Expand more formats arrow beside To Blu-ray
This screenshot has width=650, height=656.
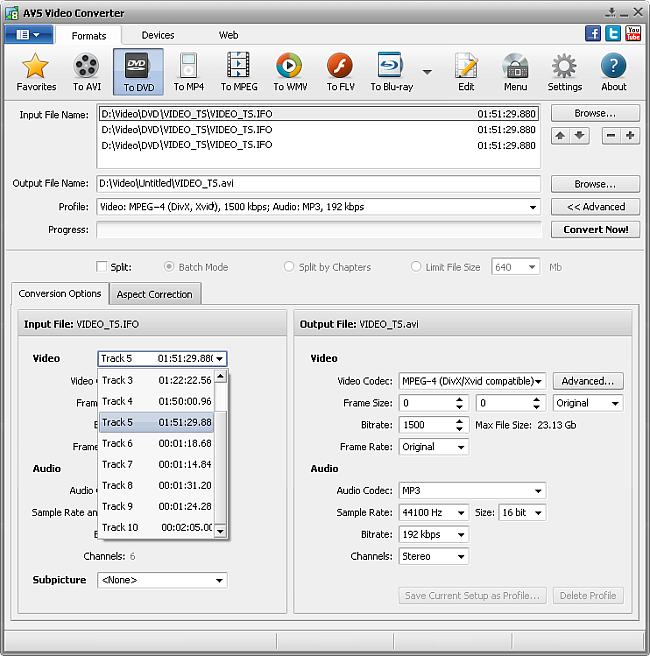coord(427,72)
